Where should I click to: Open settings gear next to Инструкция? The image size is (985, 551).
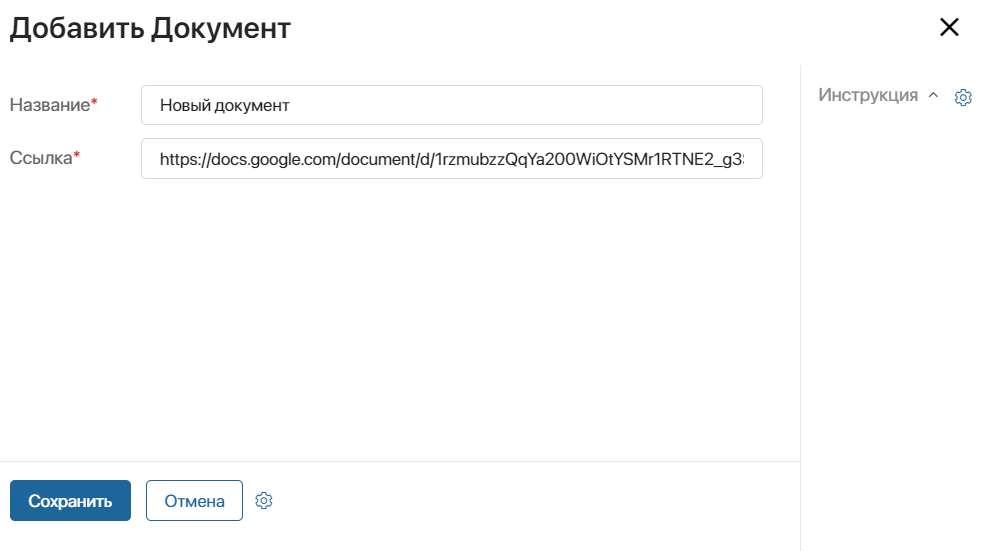pyautogui.click(x=963, y=97)
